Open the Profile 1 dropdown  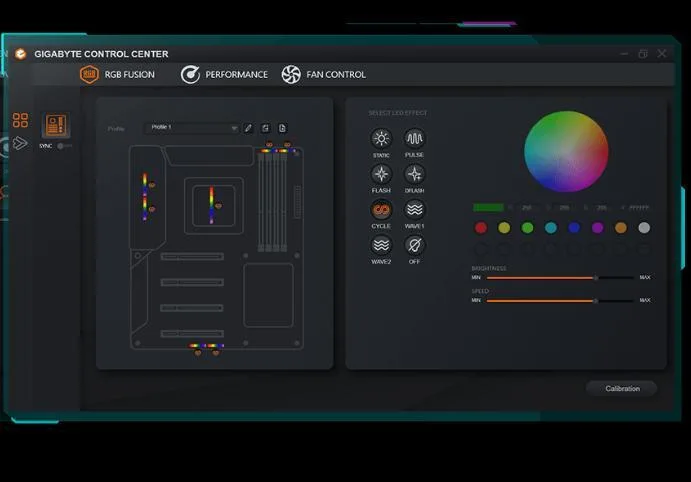[x=192, y=128]
